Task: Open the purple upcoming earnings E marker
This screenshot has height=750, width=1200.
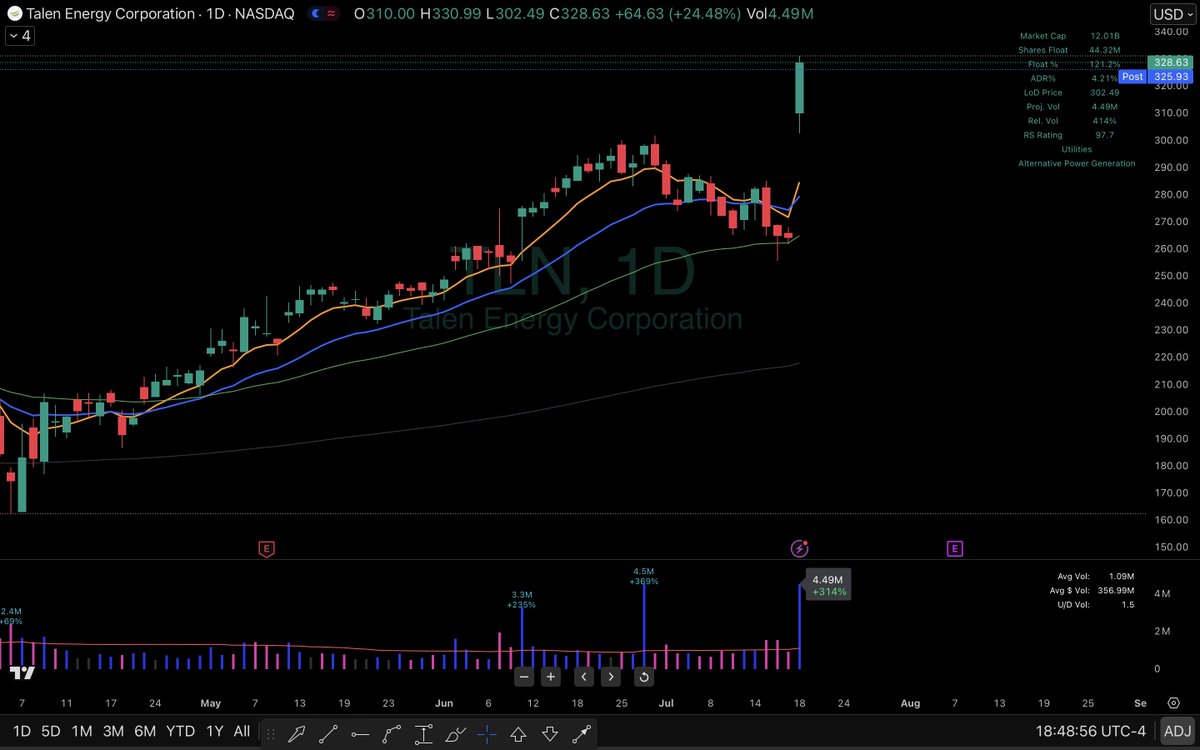Action: [955, 548]
